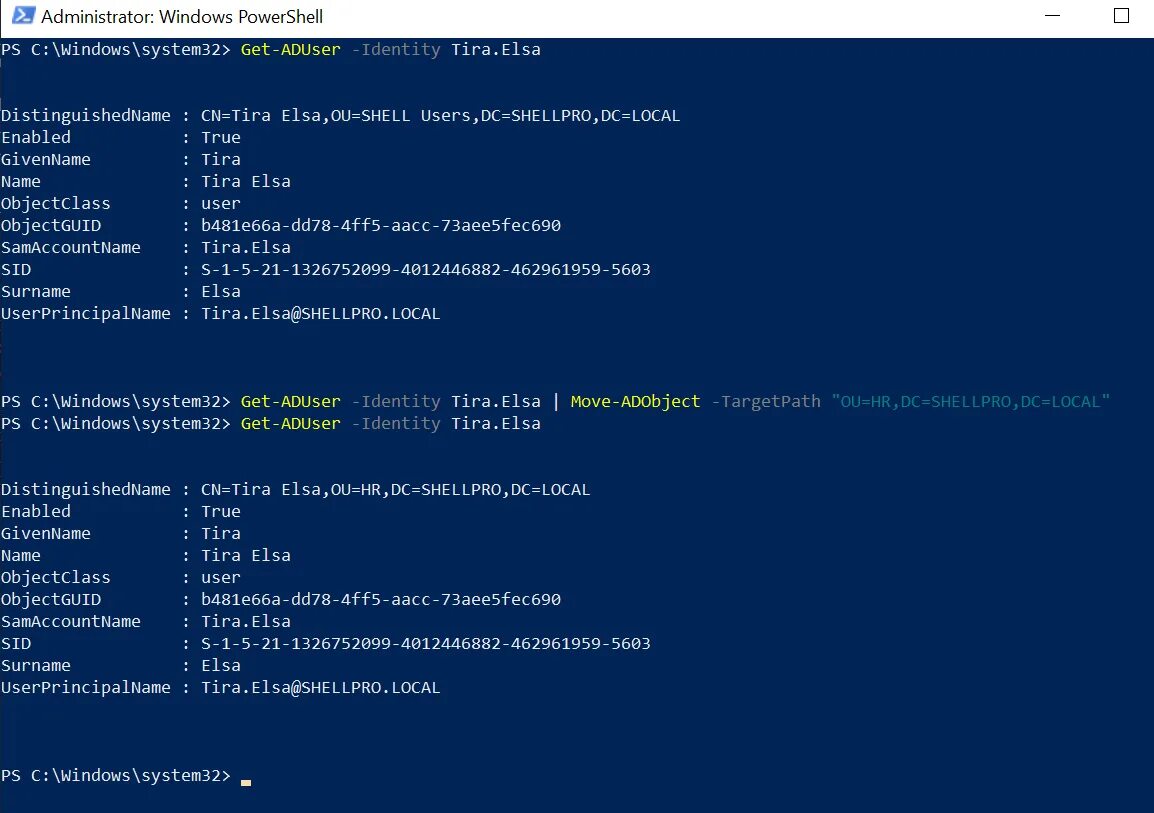Click the ObjectClass user value in second output

click(220, 577)
